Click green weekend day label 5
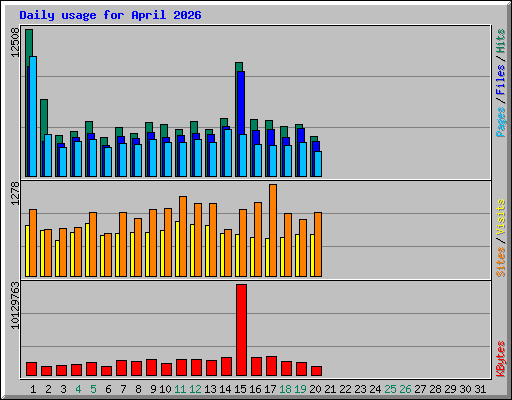This screenshot has width=512, height=400. 93,389
